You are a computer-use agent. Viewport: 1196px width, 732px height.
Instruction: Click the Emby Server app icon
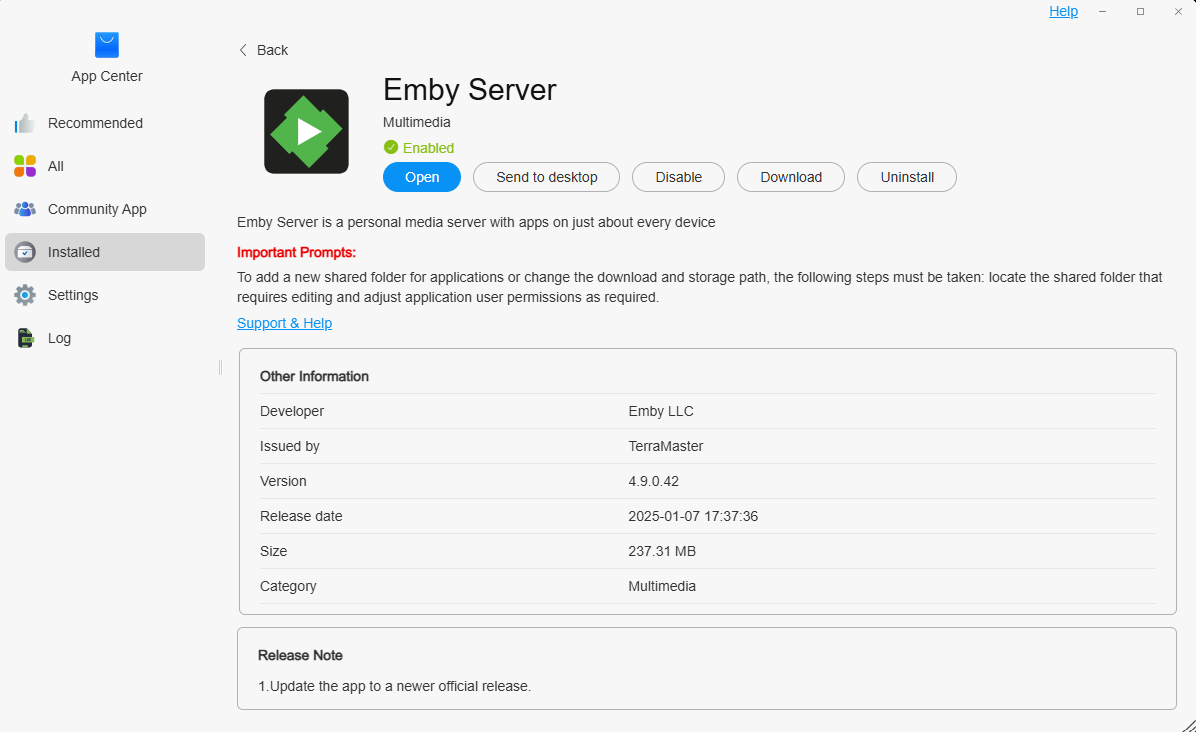[306, 131]
